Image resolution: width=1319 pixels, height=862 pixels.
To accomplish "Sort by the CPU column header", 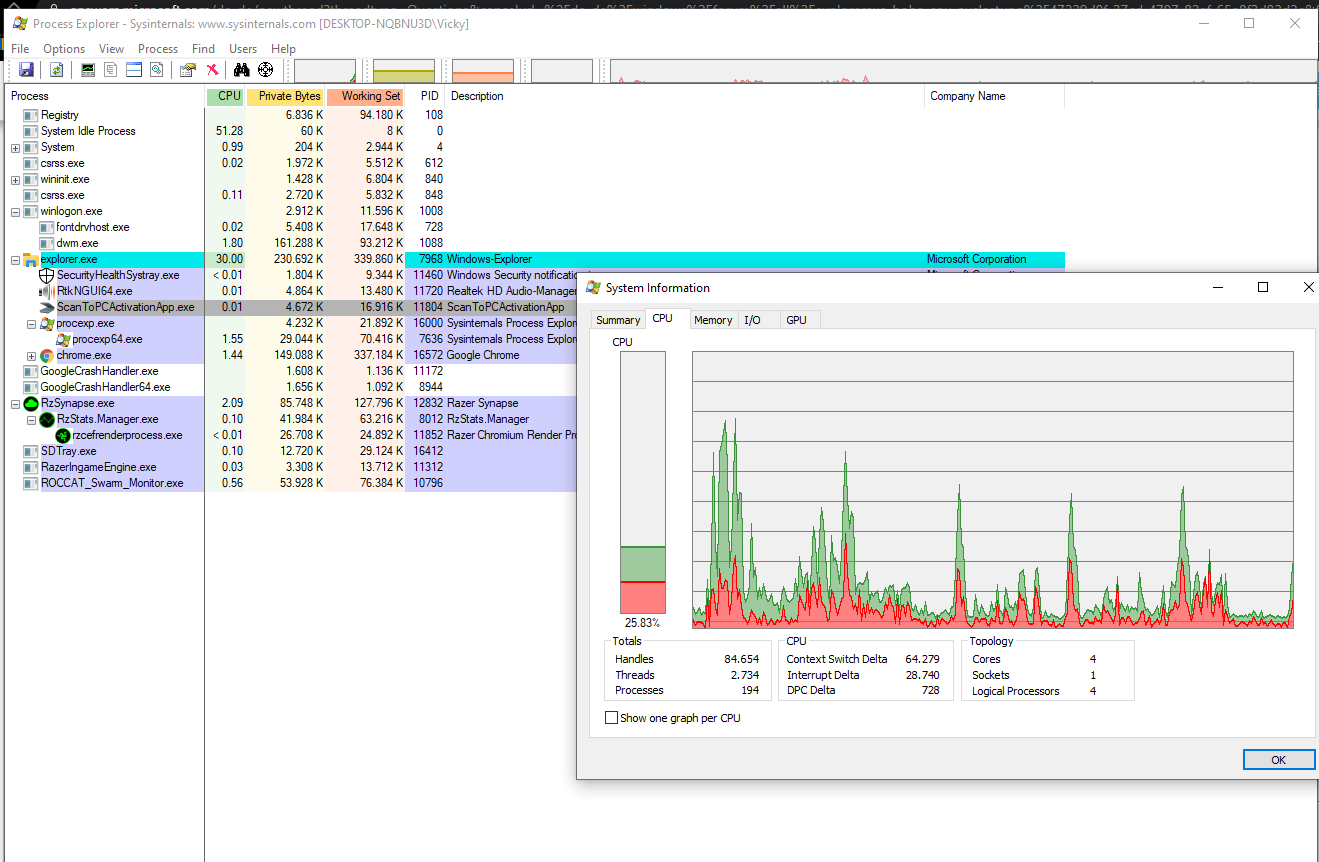I will [x=225, y=96].
